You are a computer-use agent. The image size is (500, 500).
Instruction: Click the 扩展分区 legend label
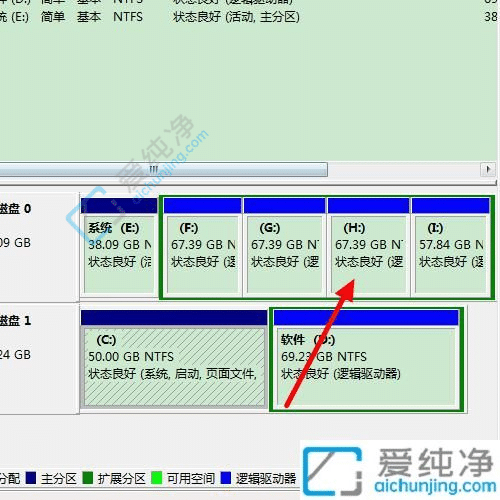(x=122, y=479)
